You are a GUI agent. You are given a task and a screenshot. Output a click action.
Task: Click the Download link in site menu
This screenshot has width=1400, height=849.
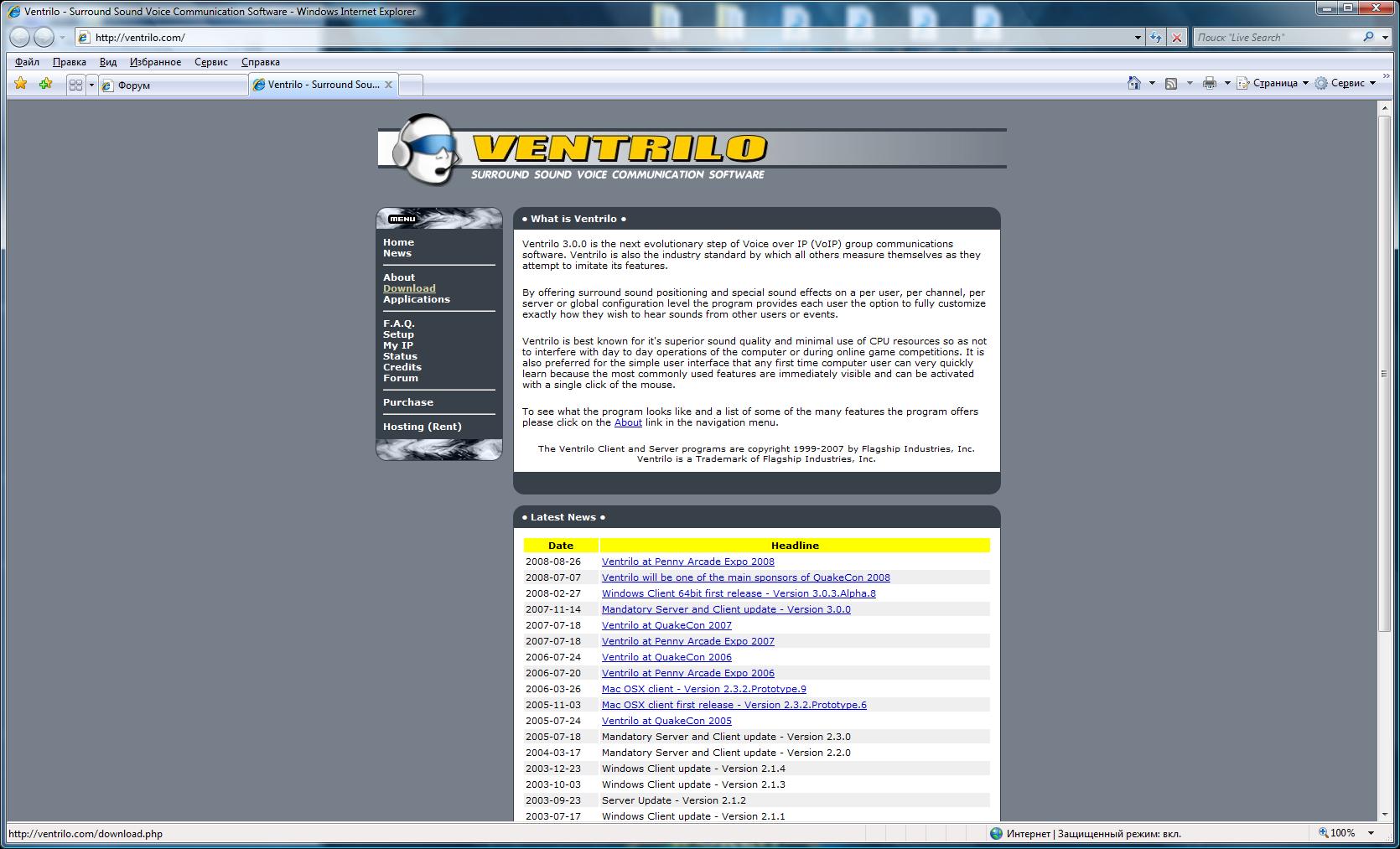point(409,288)
